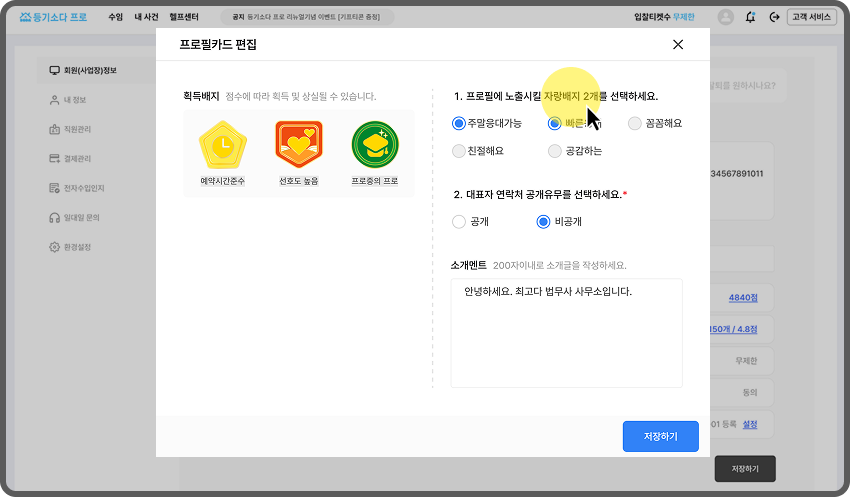Close the 프로필카드 편집 dialog

(678, 44)
